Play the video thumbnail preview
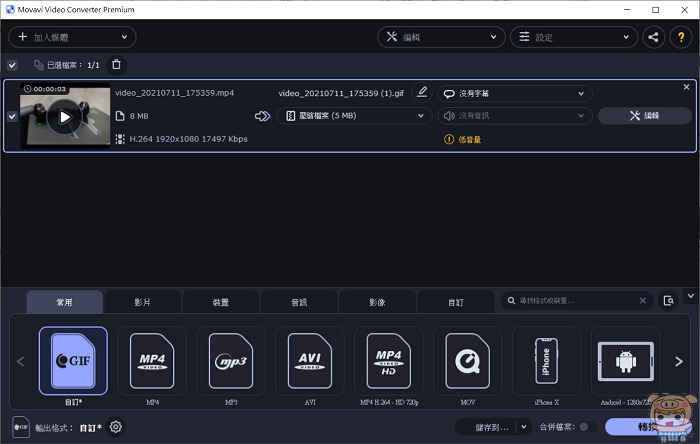This screenshot has height=444, width=700. coord(65,117)
